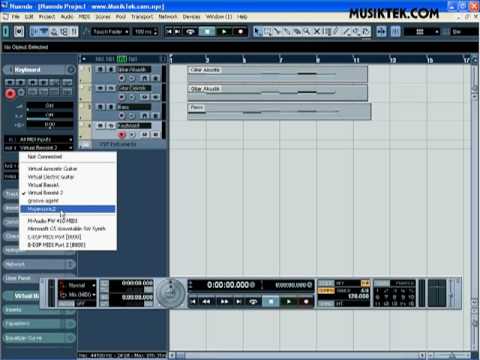Select the Glue tool in toolbar
480x360 pixels.
[287, 31]
